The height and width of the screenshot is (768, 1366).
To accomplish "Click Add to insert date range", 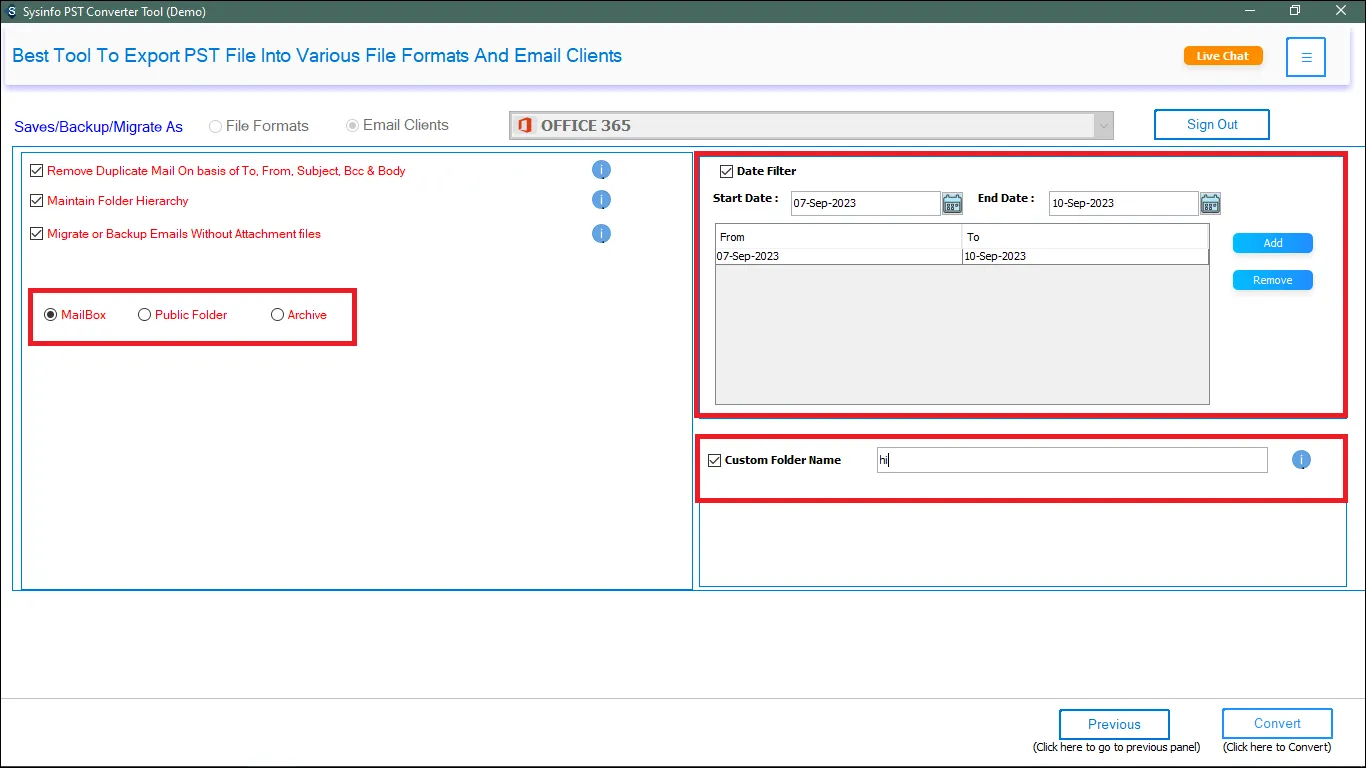I will pyautogui.click(x=1272, y=243).
